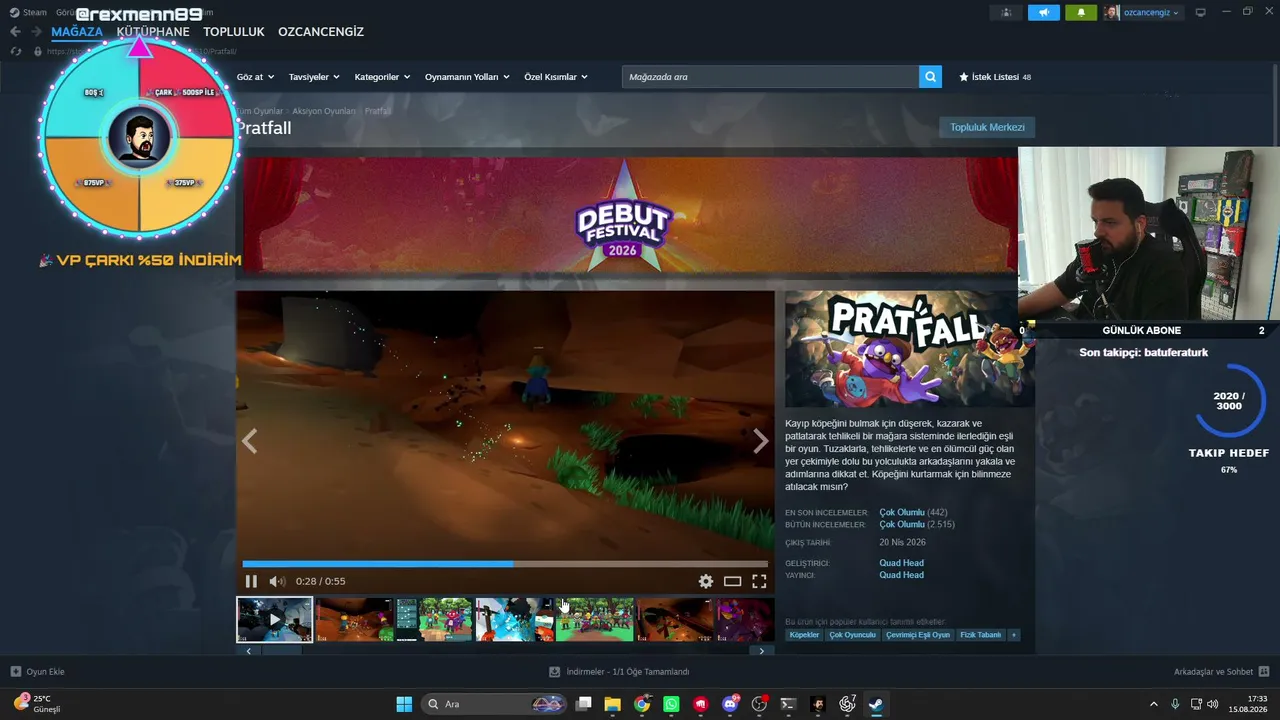Open ChatGPT icon in taskbar
The height and width of the screenshot is (720, 1280).
pos(847,704)
